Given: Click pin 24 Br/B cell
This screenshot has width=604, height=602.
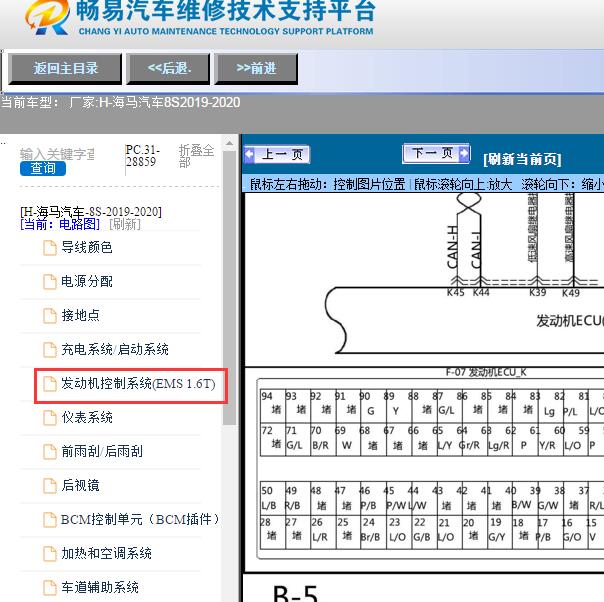Looking at the screenshot, I should tap(372, 531).
